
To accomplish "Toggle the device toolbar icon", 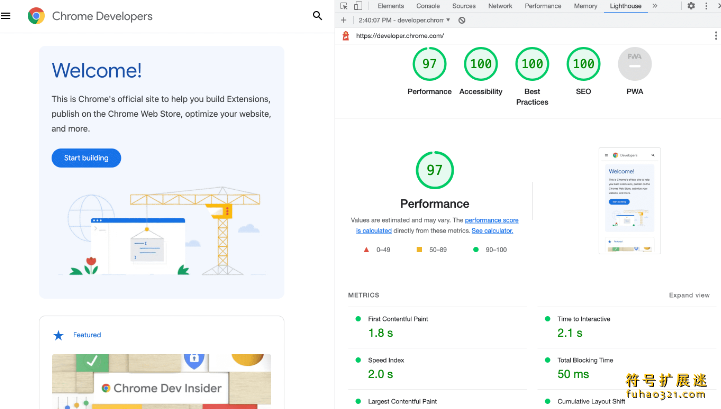I will click(358, 6).
